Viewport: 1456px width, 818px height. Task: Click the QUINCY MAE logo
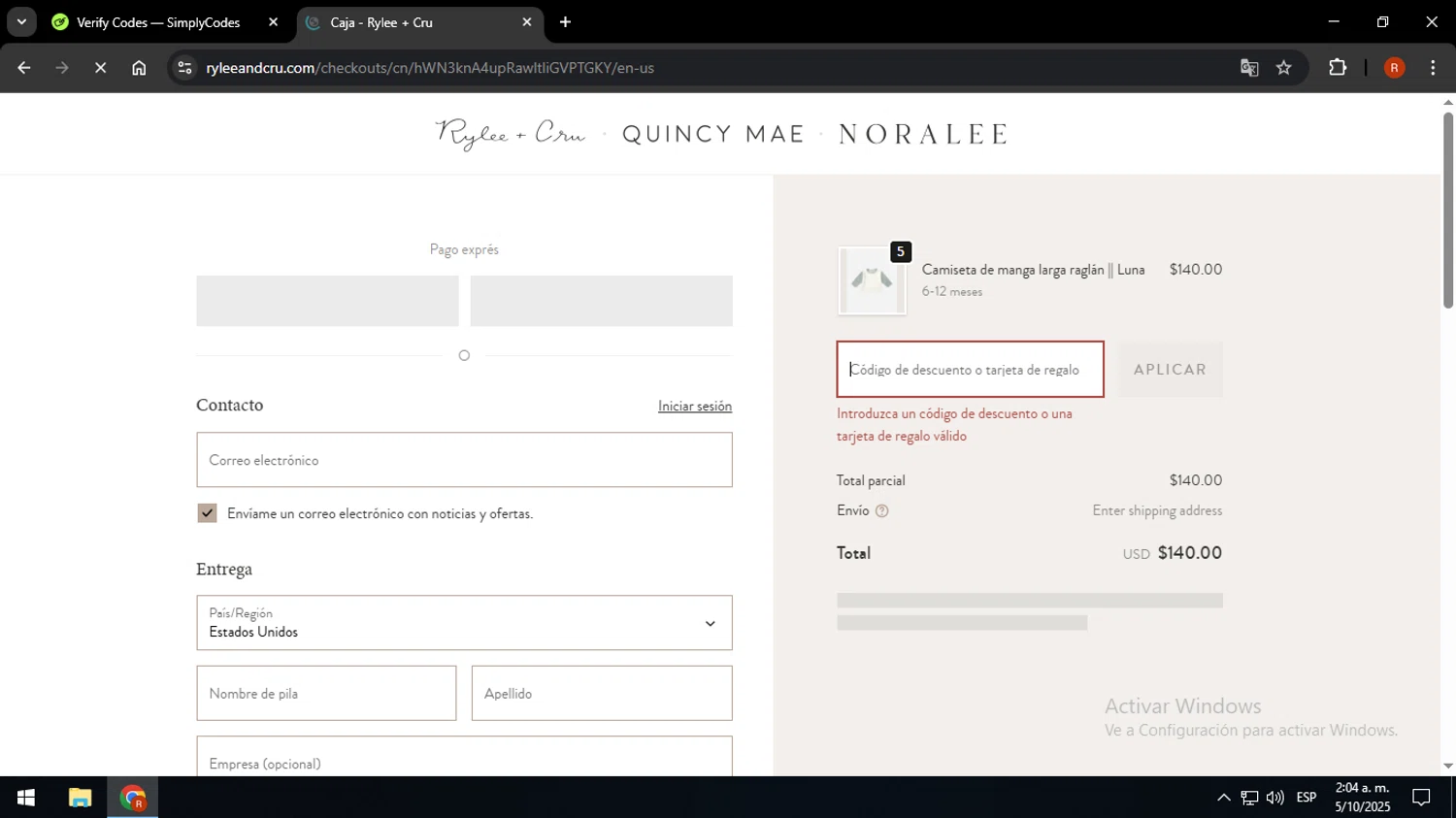(713, 134)
